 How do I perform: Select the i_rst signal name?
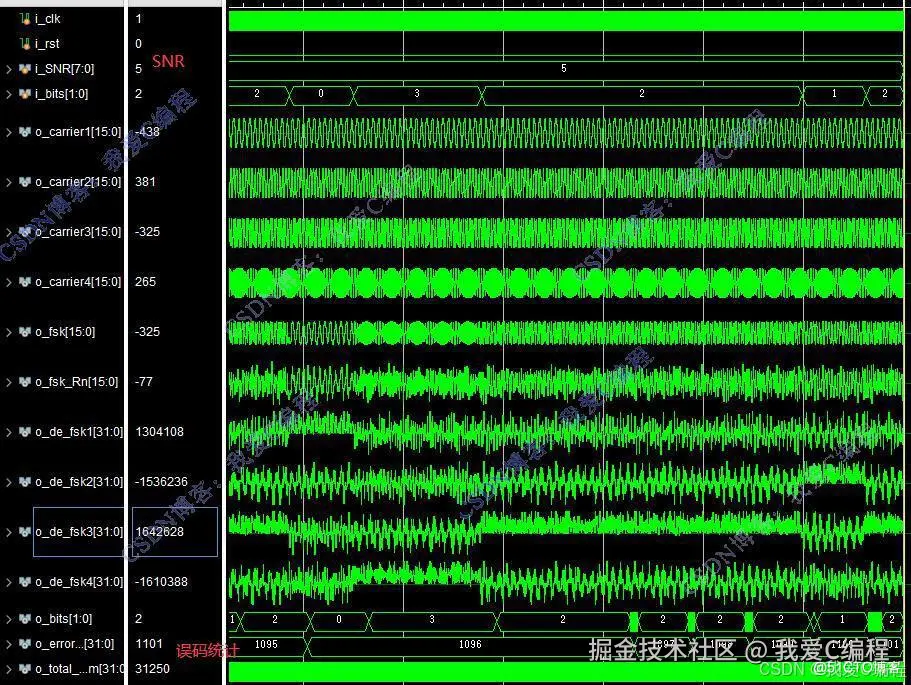pyautogui.click(x=47, y=44)
